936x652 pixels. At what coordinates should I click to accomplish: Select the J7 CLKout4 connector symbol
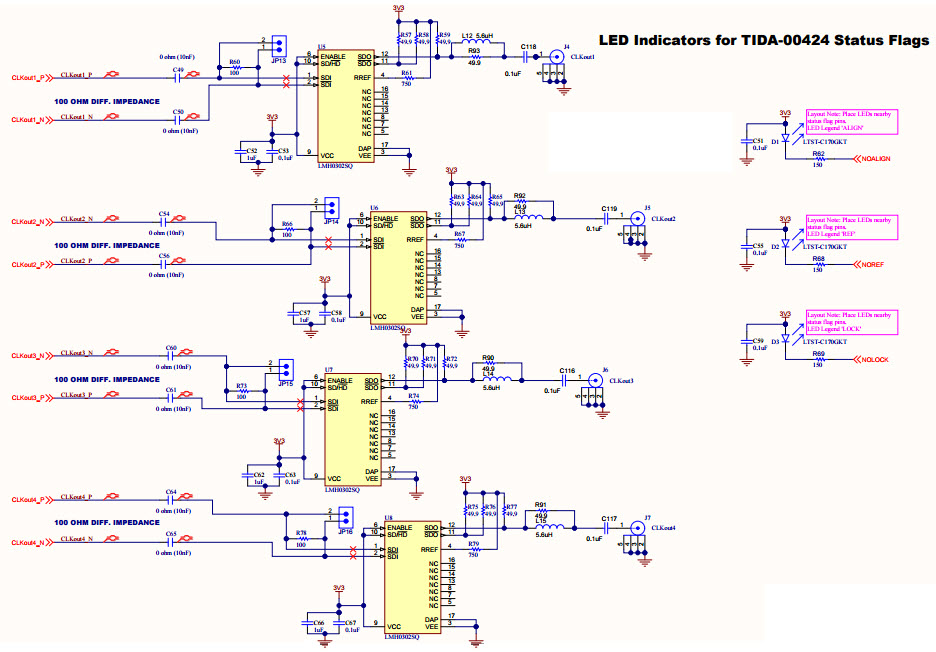point(636,528)
